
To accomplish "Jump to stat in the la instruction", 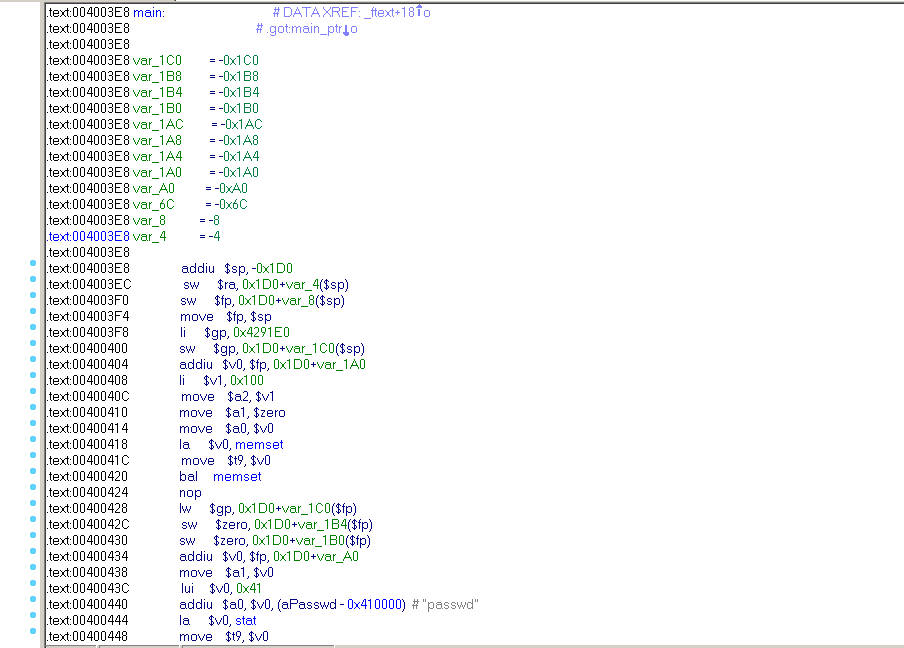I will (x=246, y=620).
